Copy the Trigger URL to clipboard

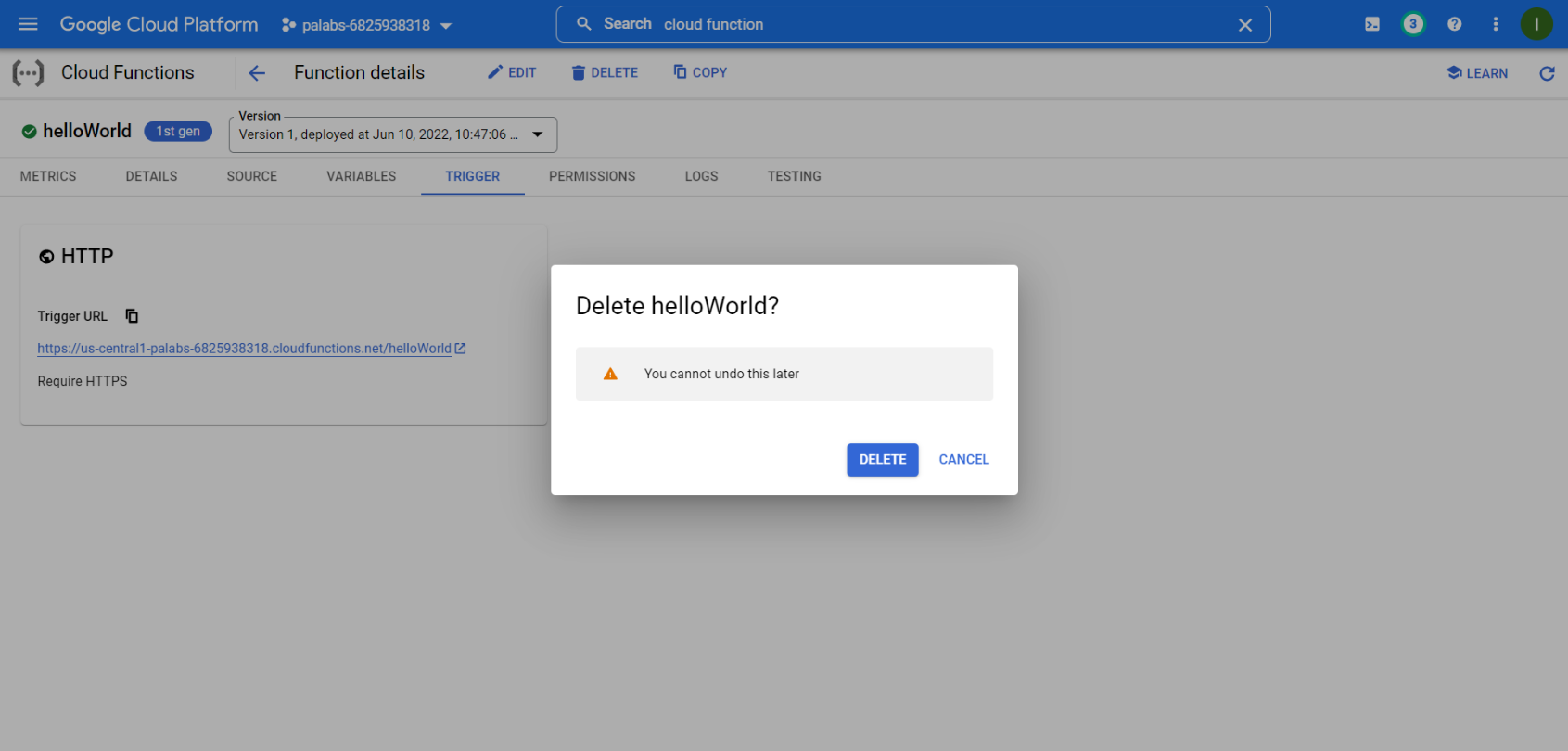tap(132, 316)
